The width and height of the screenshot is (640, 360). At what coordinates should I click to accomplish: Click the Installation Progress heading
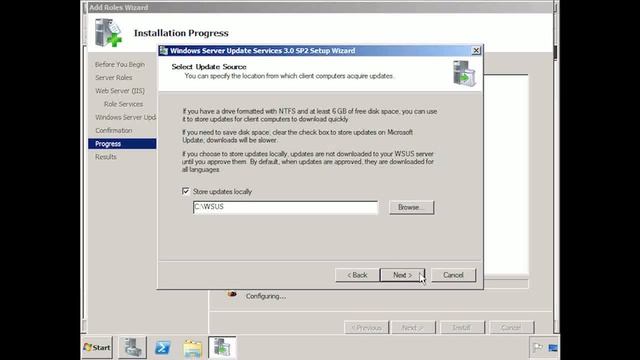point(181,33)
